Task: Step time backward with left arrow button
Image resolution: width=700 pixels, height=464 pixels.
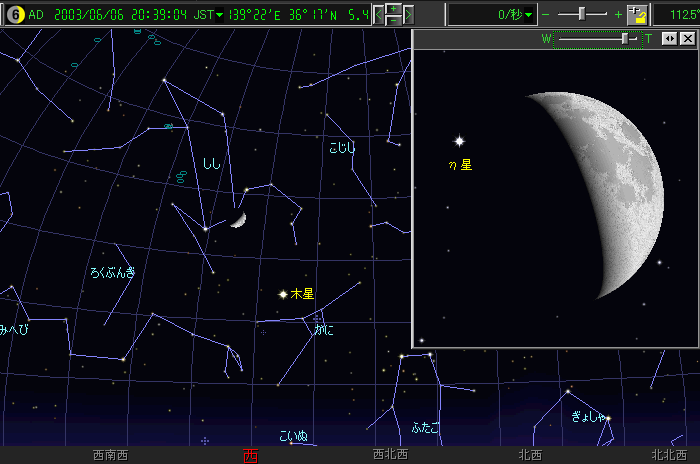Action: [x=379, y=15]
